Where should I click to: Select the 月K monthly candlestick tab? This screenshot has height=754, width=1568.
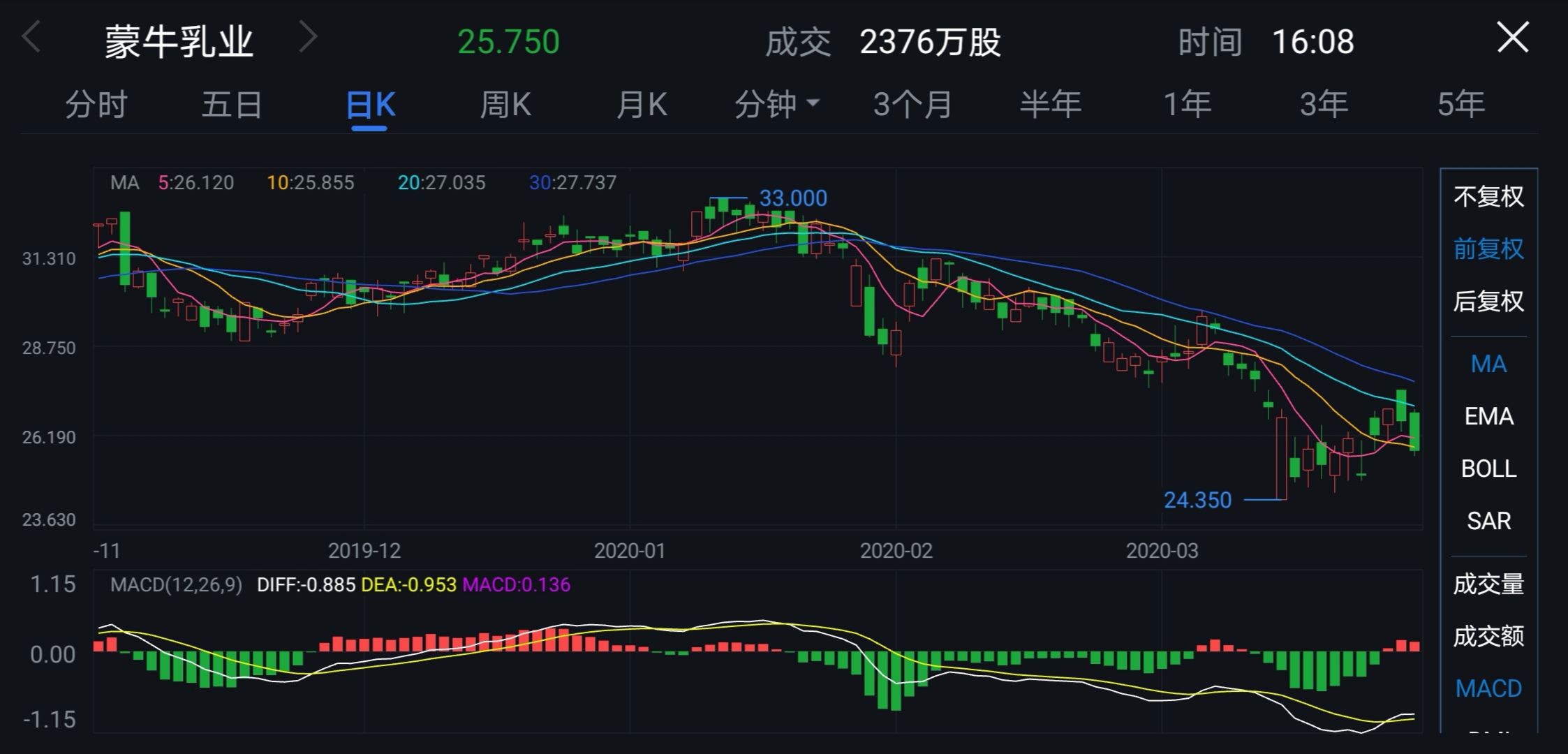[642, 105]
